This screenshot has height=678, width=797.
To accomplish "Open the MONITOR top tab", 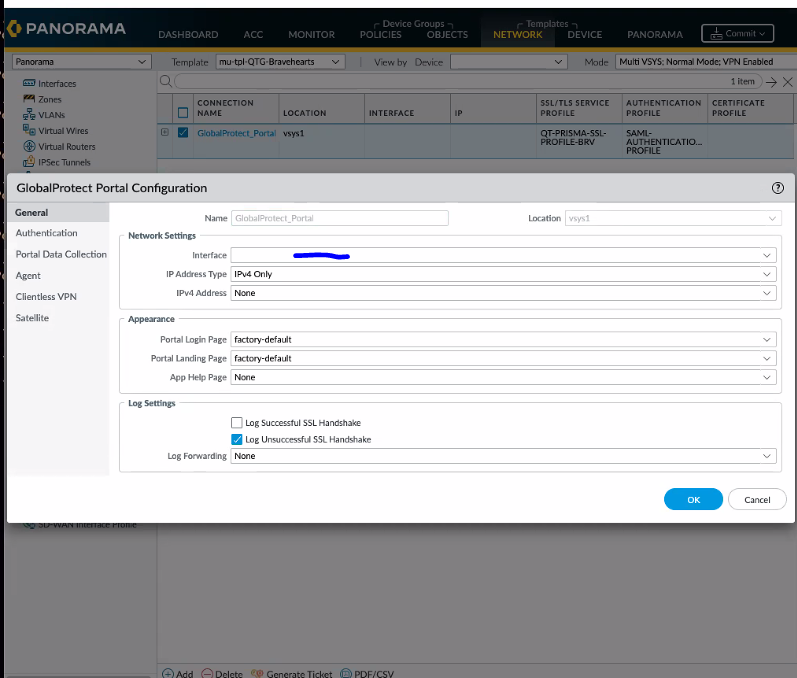I will pyautogui.click(x=312, y=35).
